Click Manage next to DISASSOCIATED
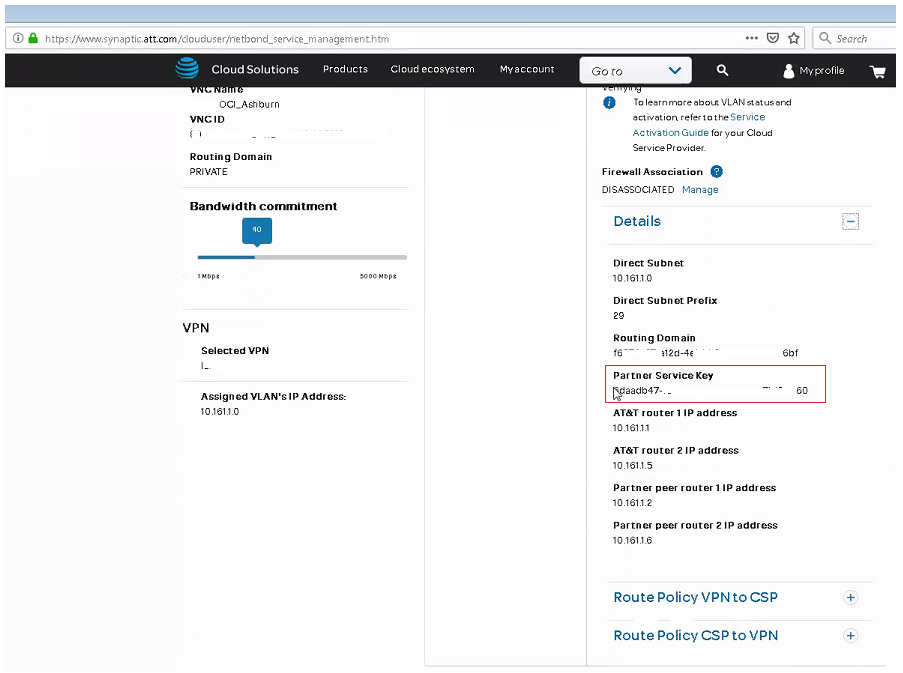 (x=700, y=190)
